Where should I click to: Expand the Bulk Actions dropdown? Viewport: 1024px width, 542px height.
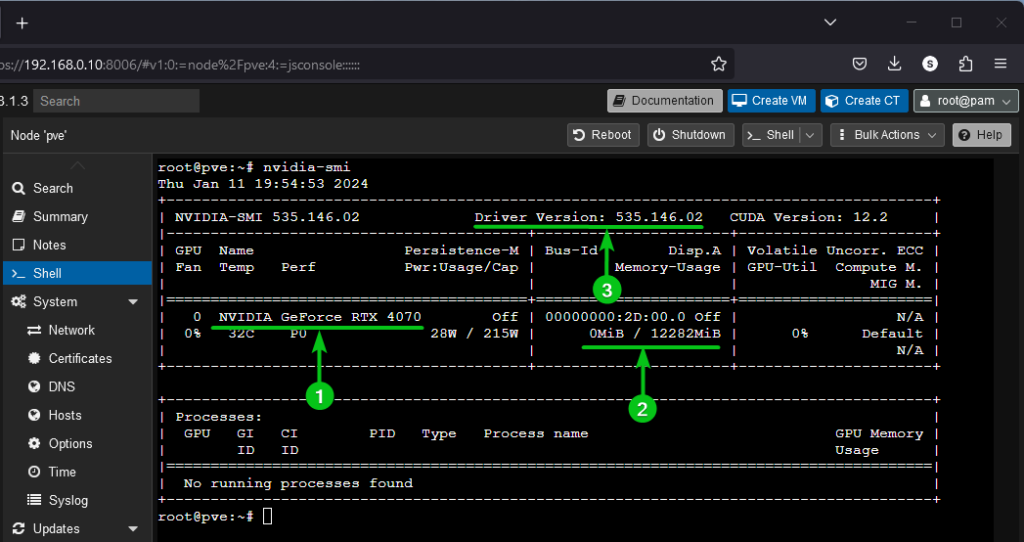pos(887,135)
